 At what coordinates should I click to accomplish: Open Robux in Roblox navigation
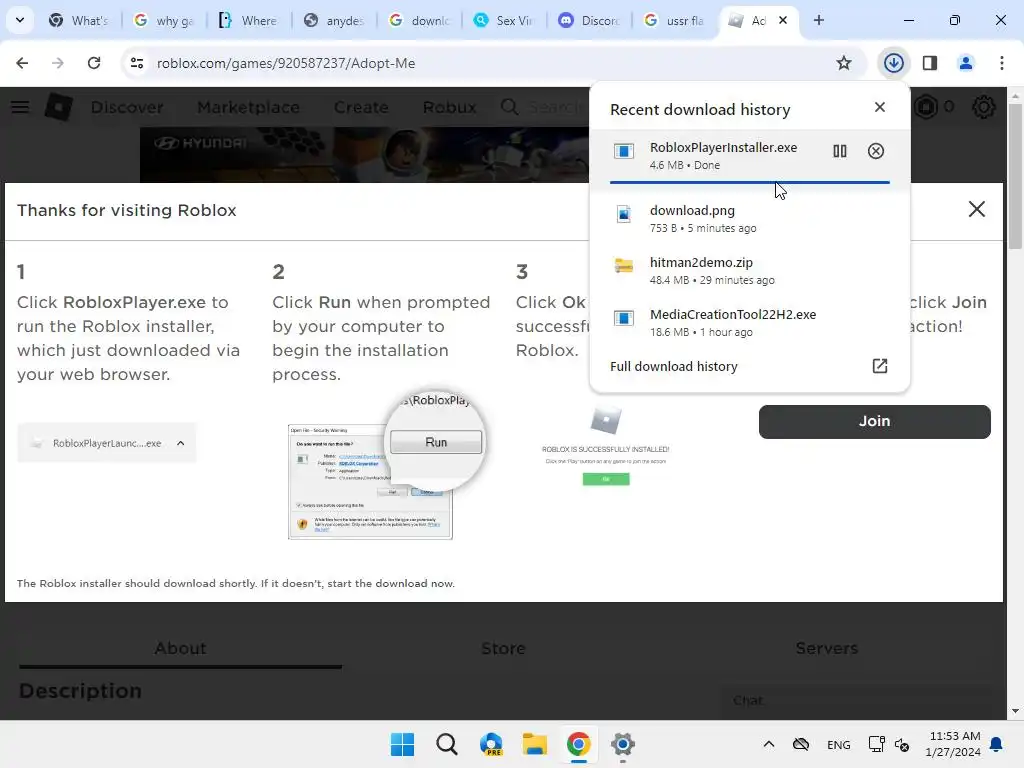[x=449, y=107]
